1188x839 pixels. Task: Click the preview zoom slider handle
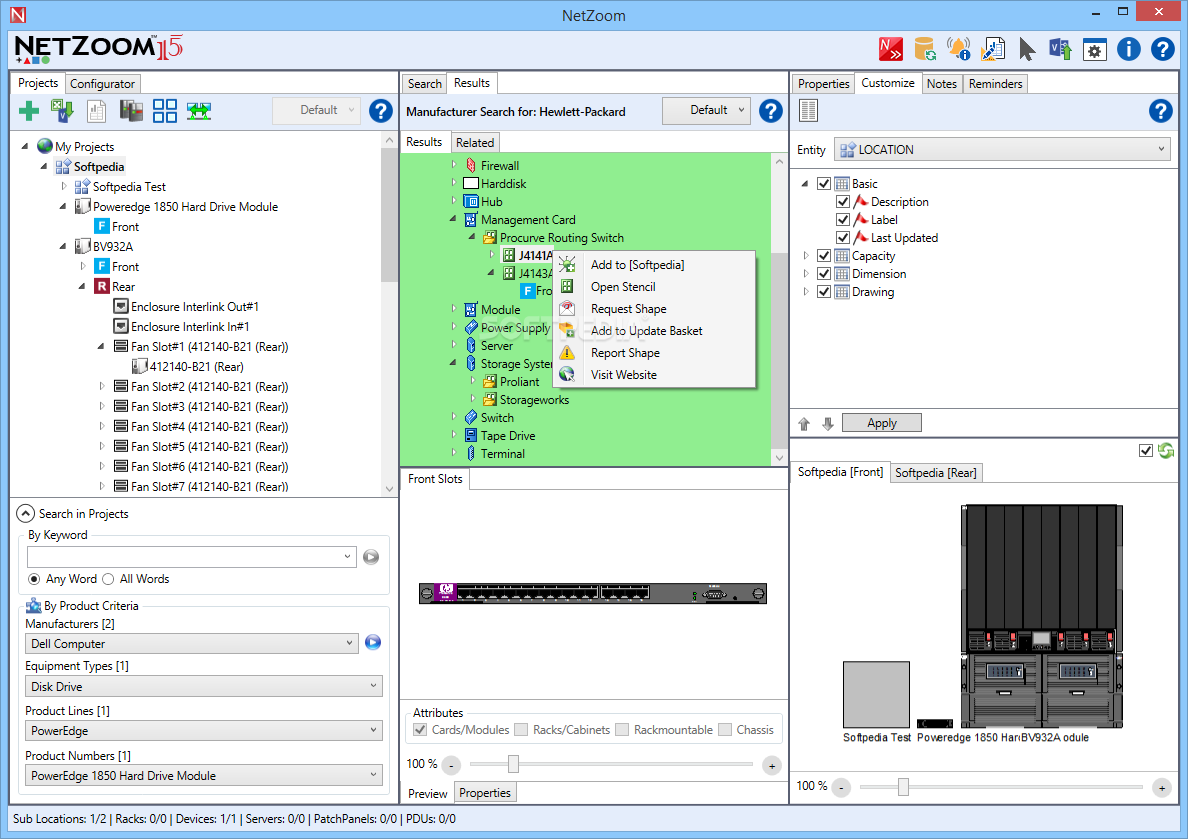[x=513, y=764]
